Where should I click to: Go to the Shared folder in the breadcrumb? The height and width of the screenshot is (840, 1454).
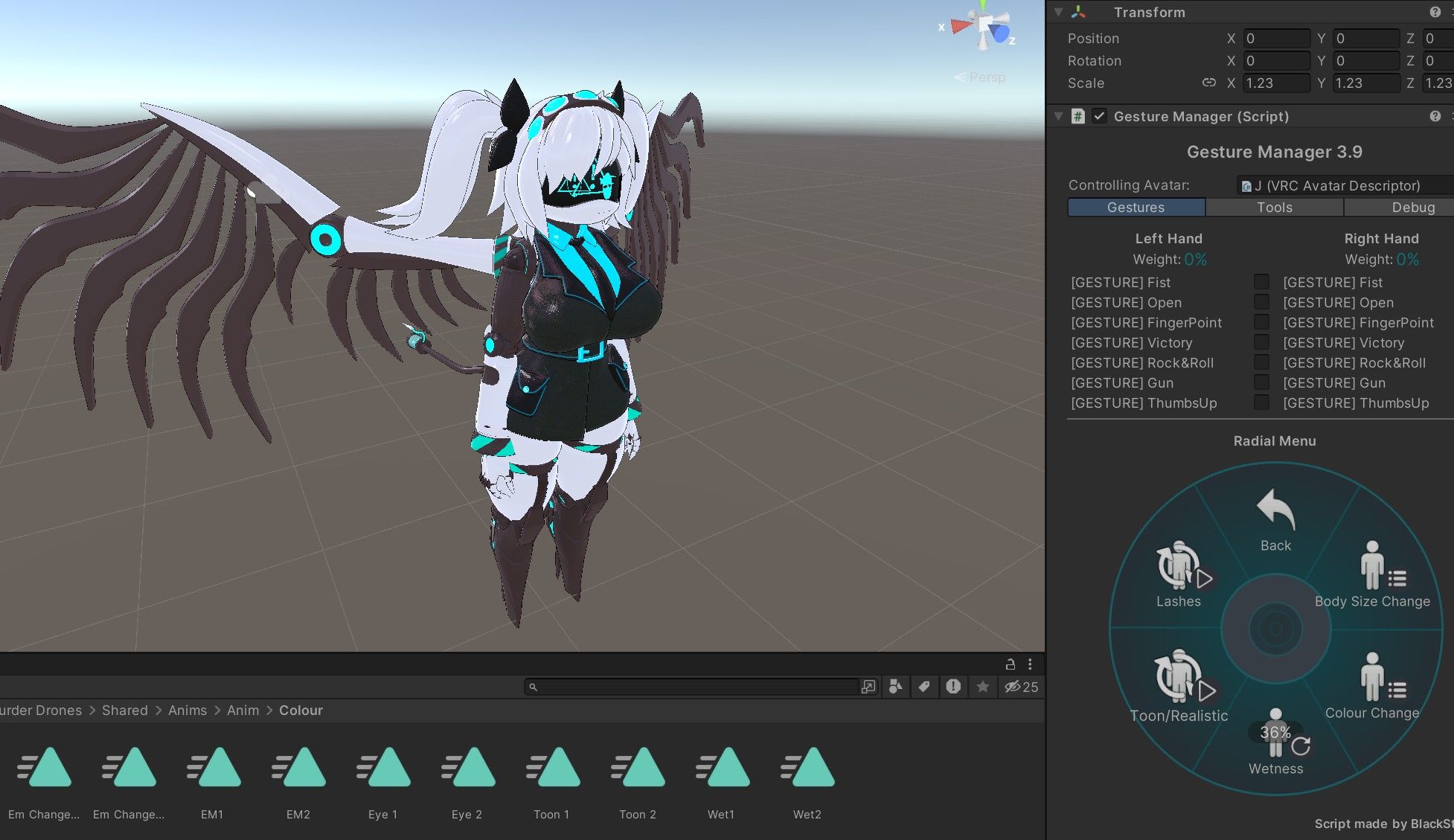tap(125, 711)
